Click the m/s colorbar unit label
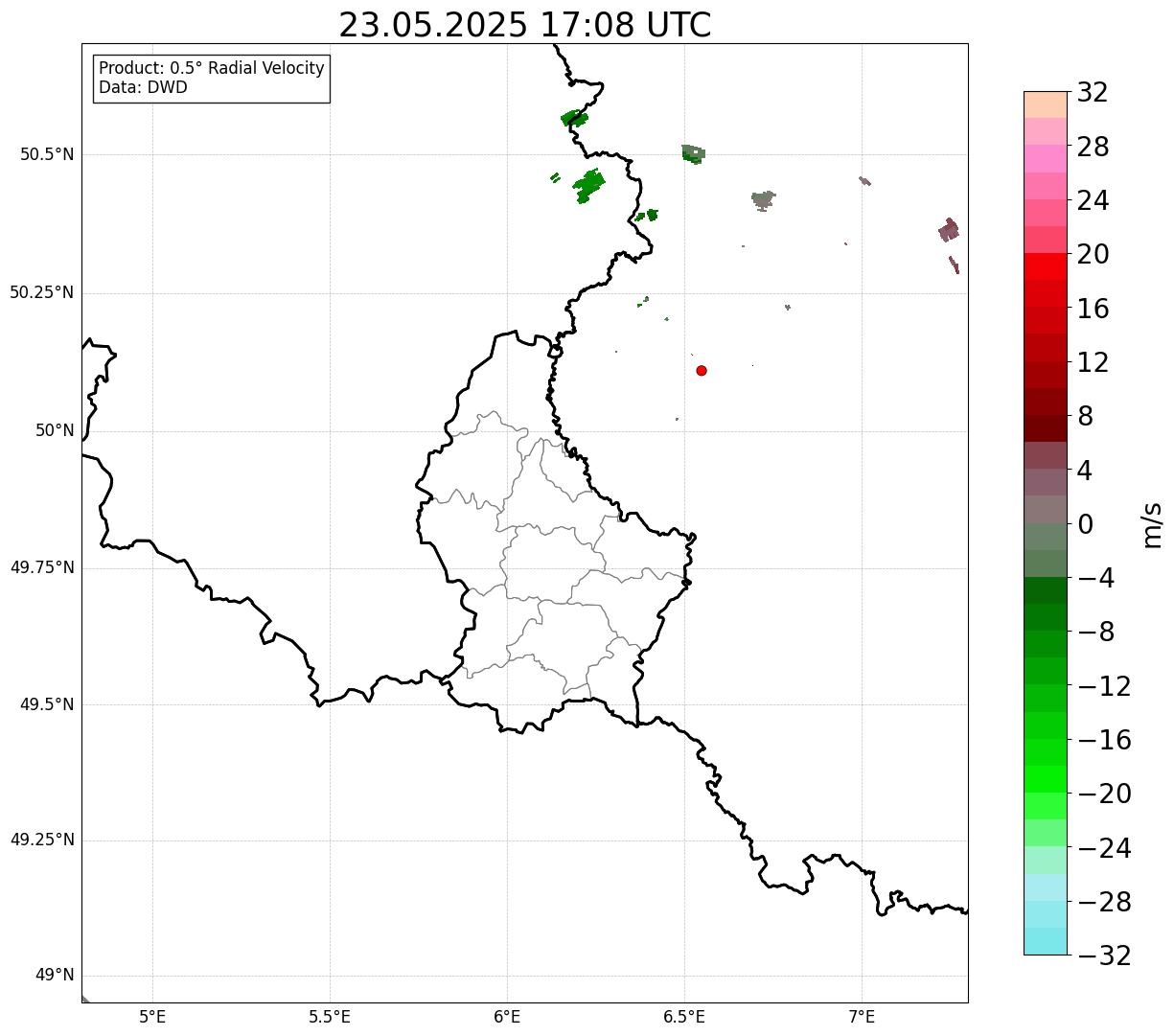 pos(1152,523)
